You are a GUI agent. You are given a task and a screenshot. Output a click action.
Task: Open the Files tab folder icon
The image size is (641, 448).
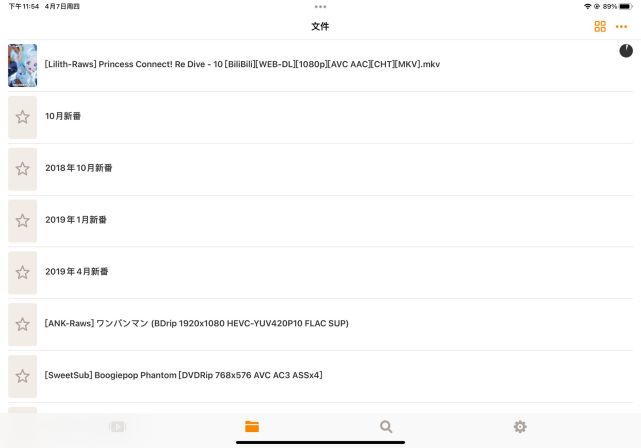coord(251,426)
